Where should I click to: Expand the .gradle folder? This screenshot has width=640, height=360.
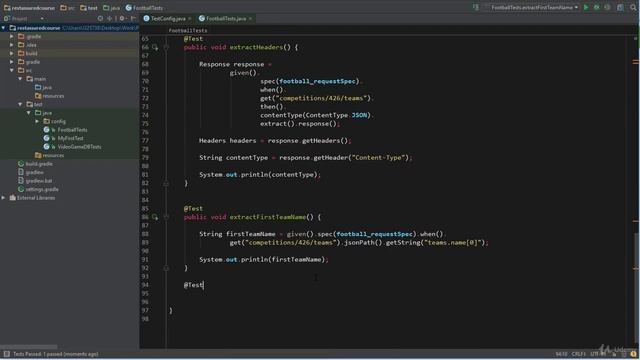pos(11,36)
